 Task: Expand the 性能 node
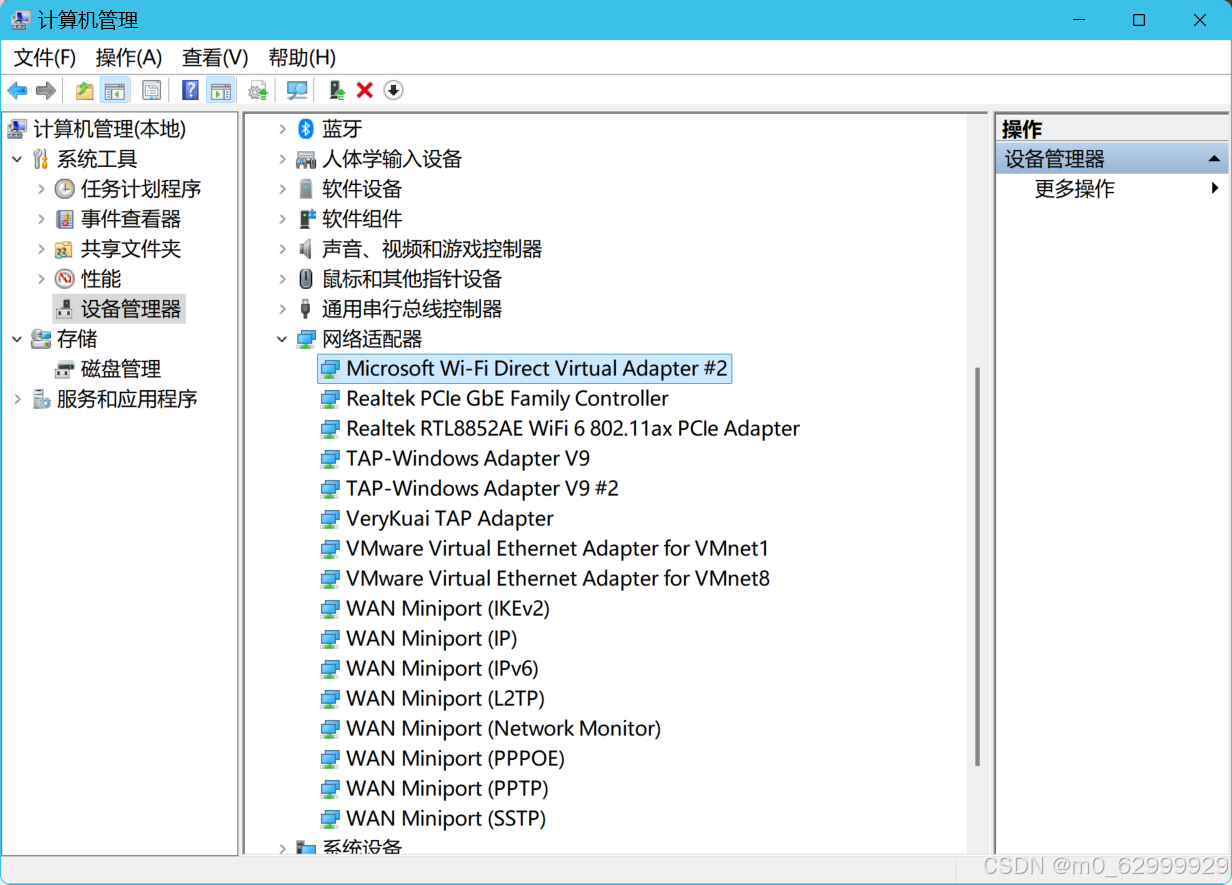41,279
